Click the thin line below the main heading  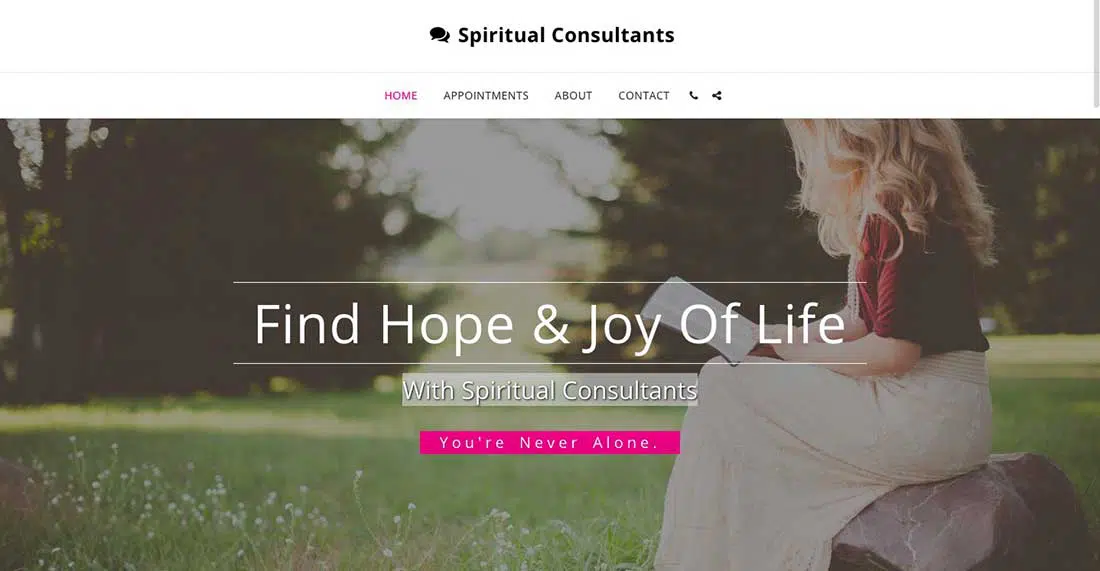[550, 363]
